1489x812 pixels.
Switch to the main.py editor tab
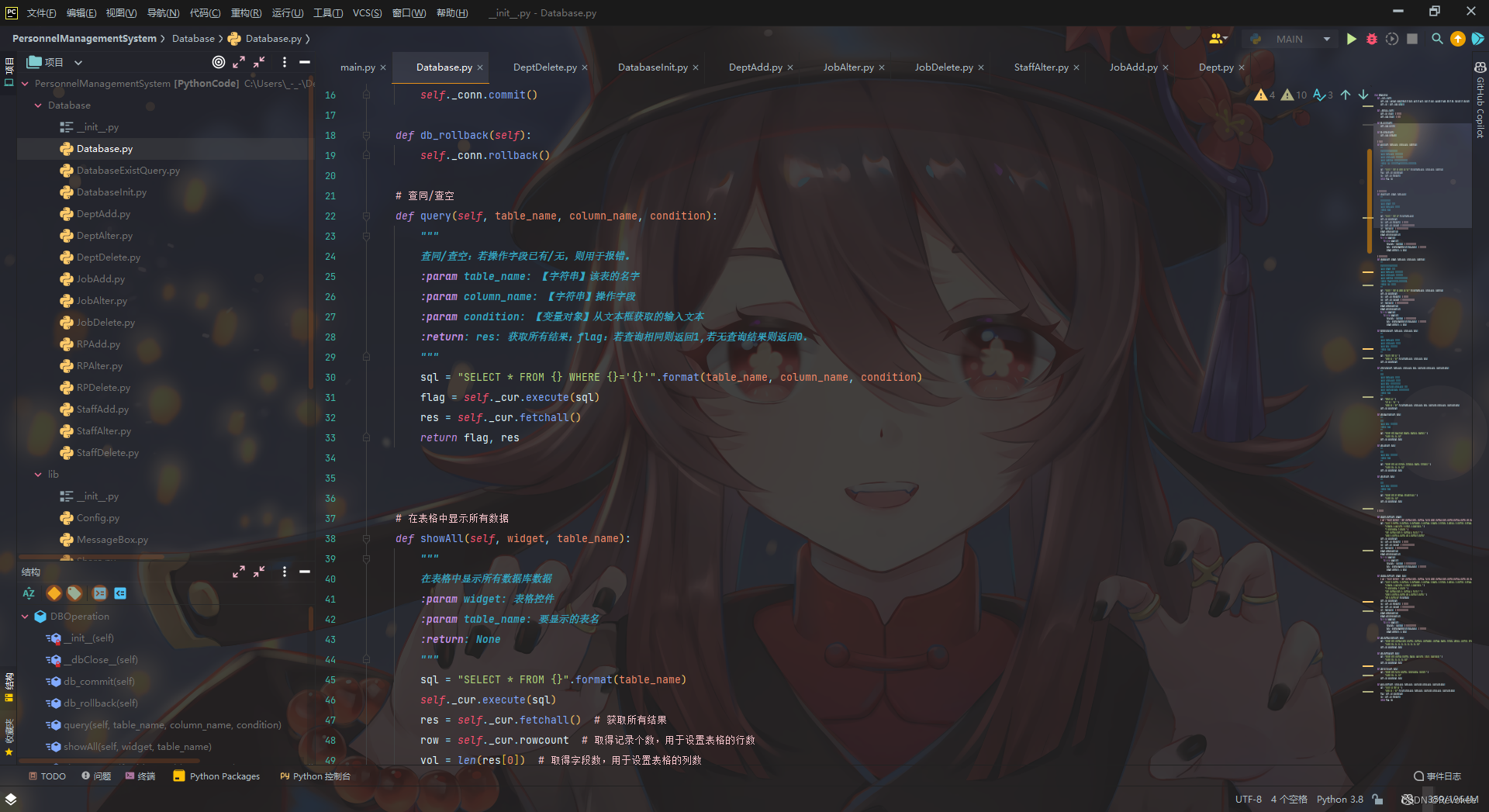[358, 67]
